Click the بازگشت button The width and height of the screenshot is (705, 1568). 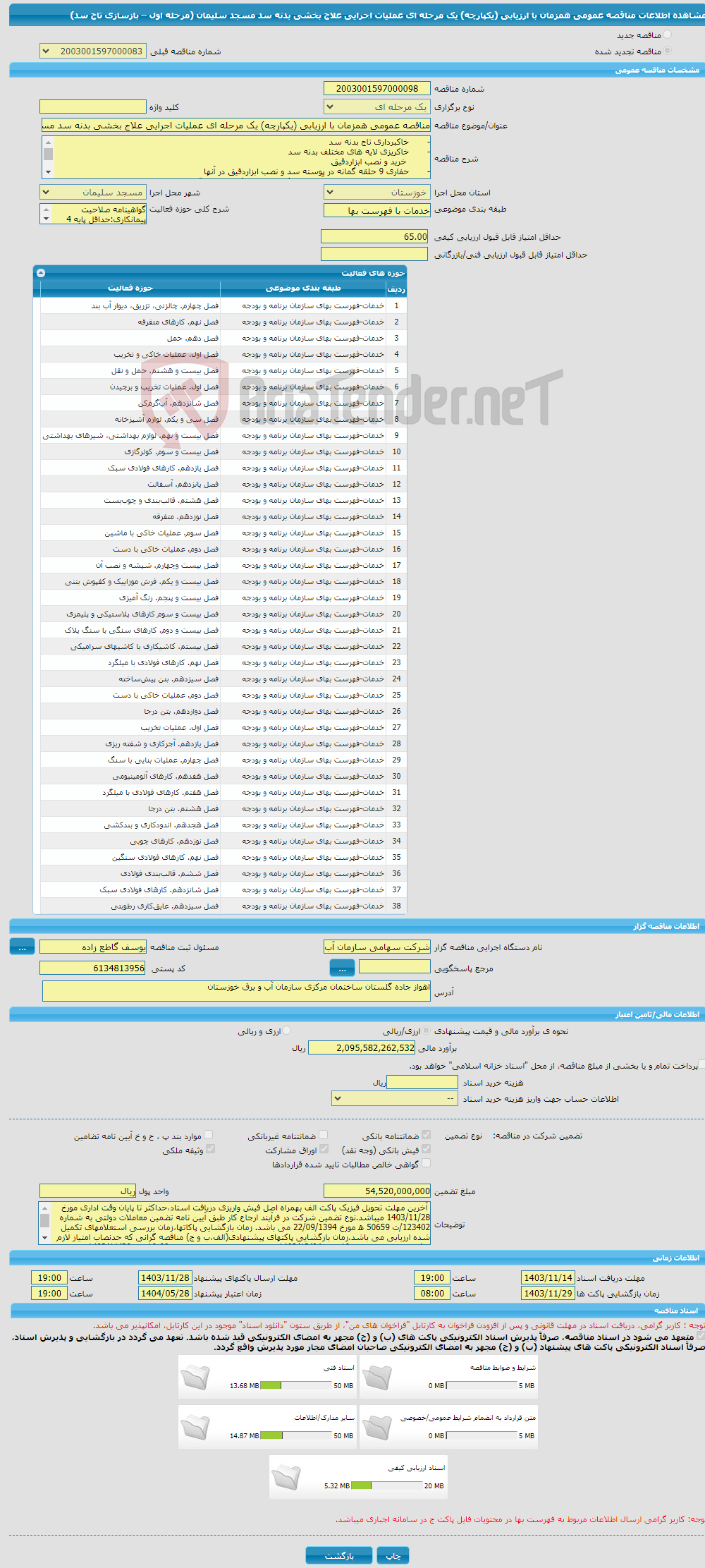(339, 1555)
